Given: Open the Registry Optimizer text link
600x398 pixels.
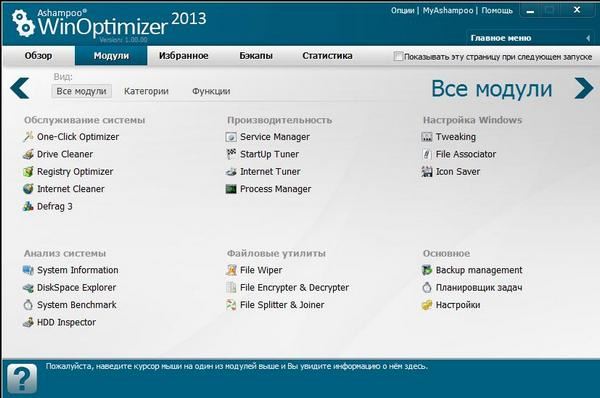Looking at the screenshot, I should coord(75,171).
